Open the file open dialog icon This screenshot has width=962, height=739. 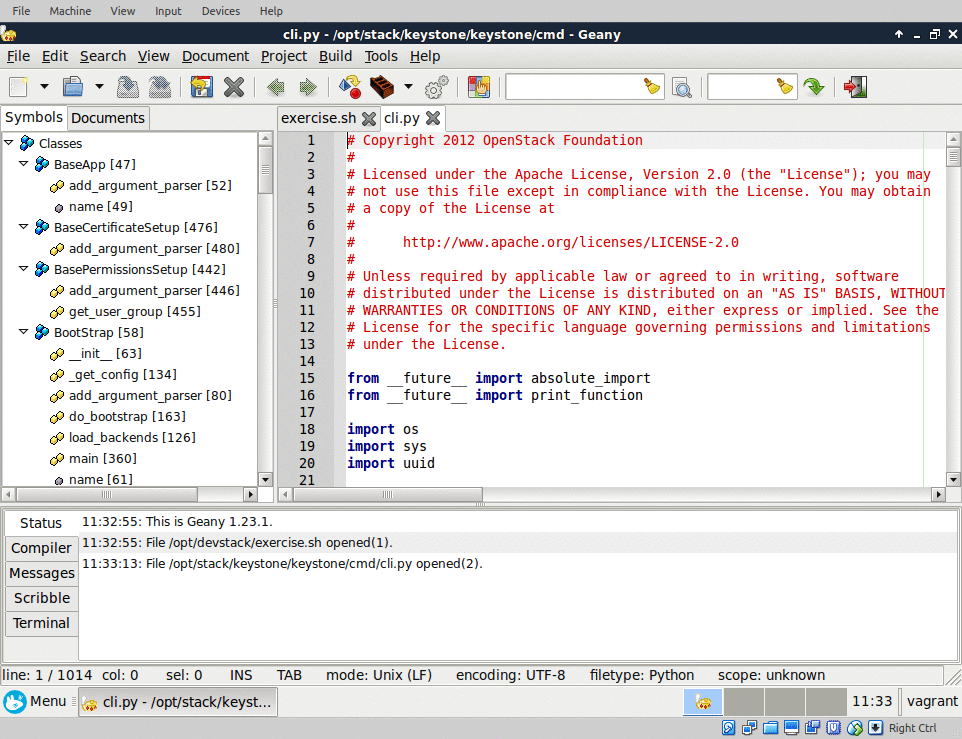73,87
